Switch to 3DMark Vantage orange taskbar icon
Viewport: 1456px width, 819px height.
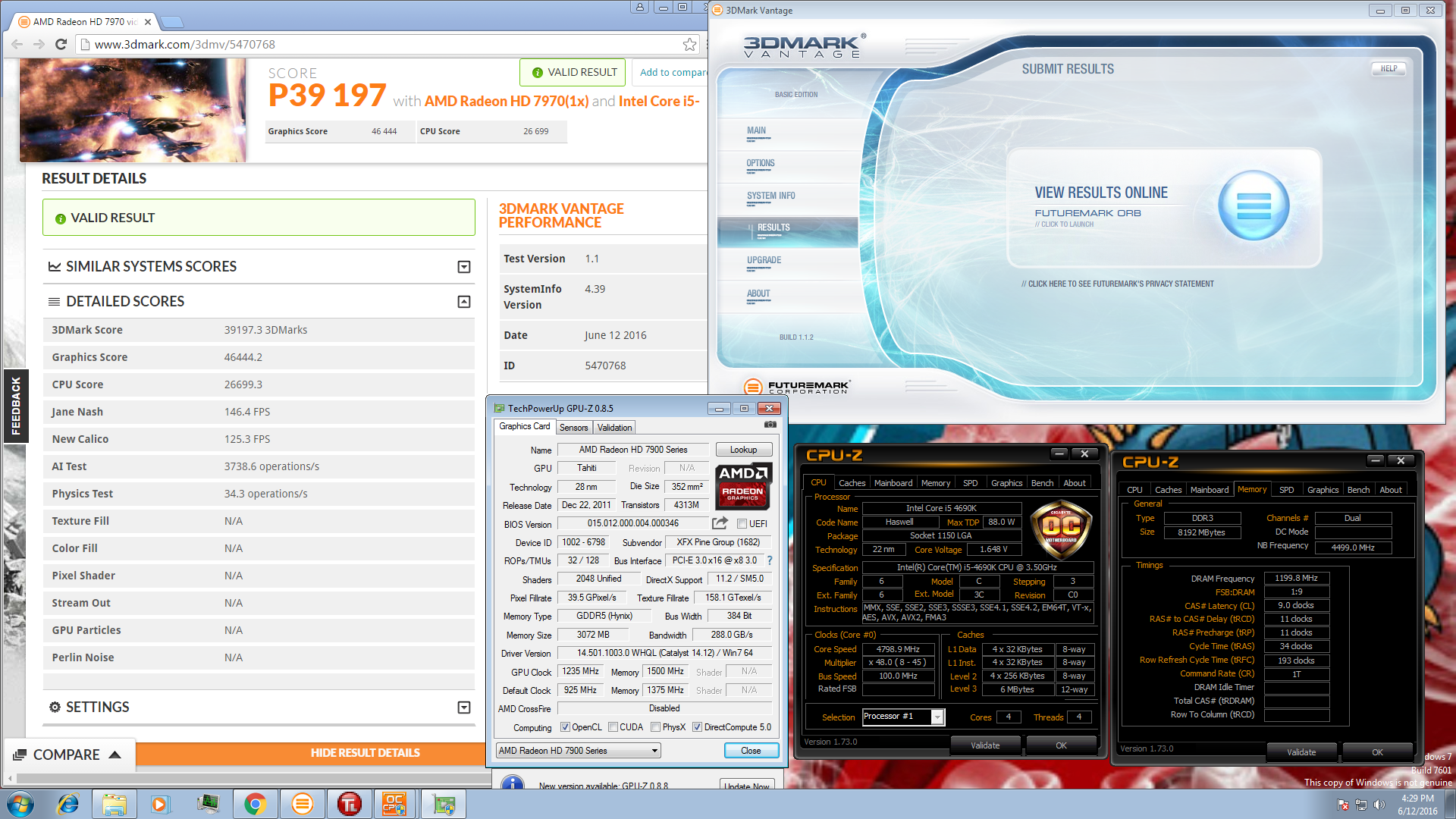pos(302,804)
